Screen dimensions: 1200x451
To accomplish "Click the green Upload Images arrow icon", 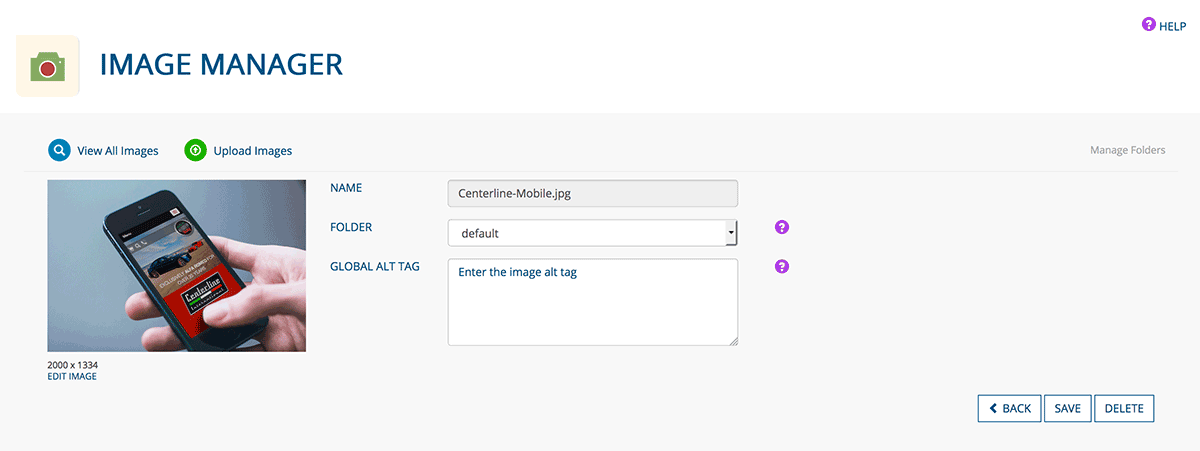I will click(x=196, y=151).
